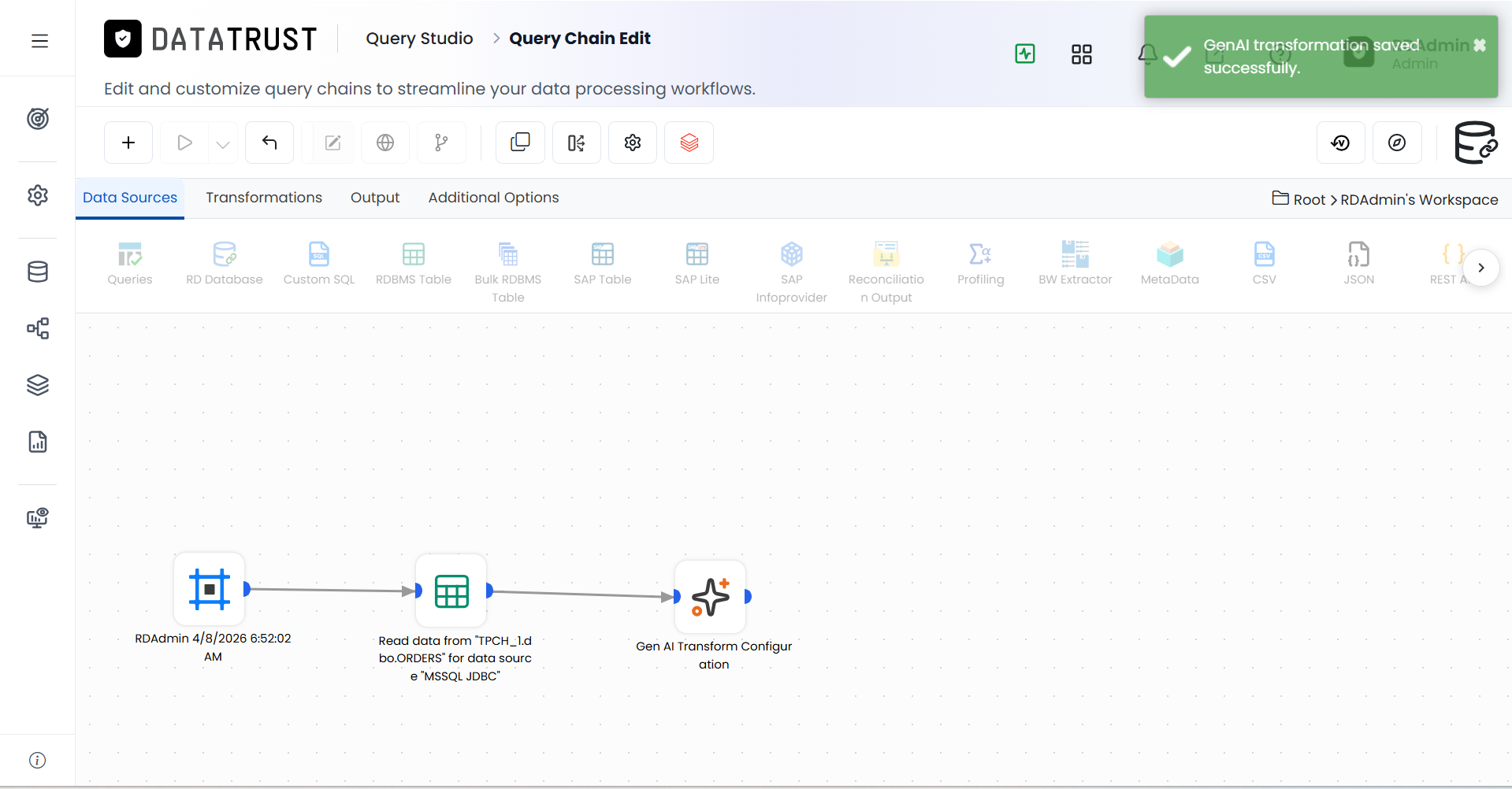Click the copy duplicate toolbar icon
Viewport: 1512px width, 789px height.
(x=520, y=143)
